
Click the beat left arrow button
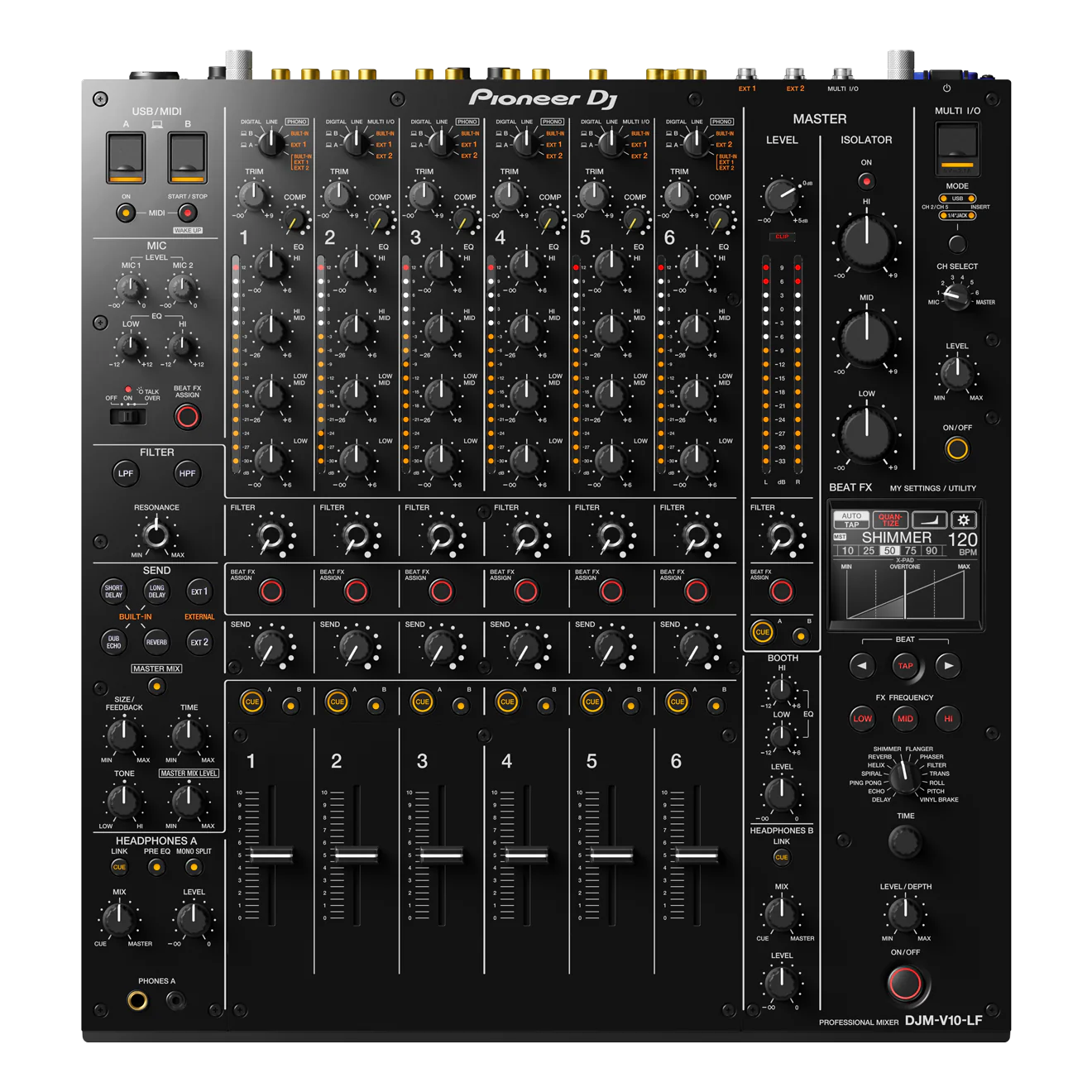pos(862,665)
